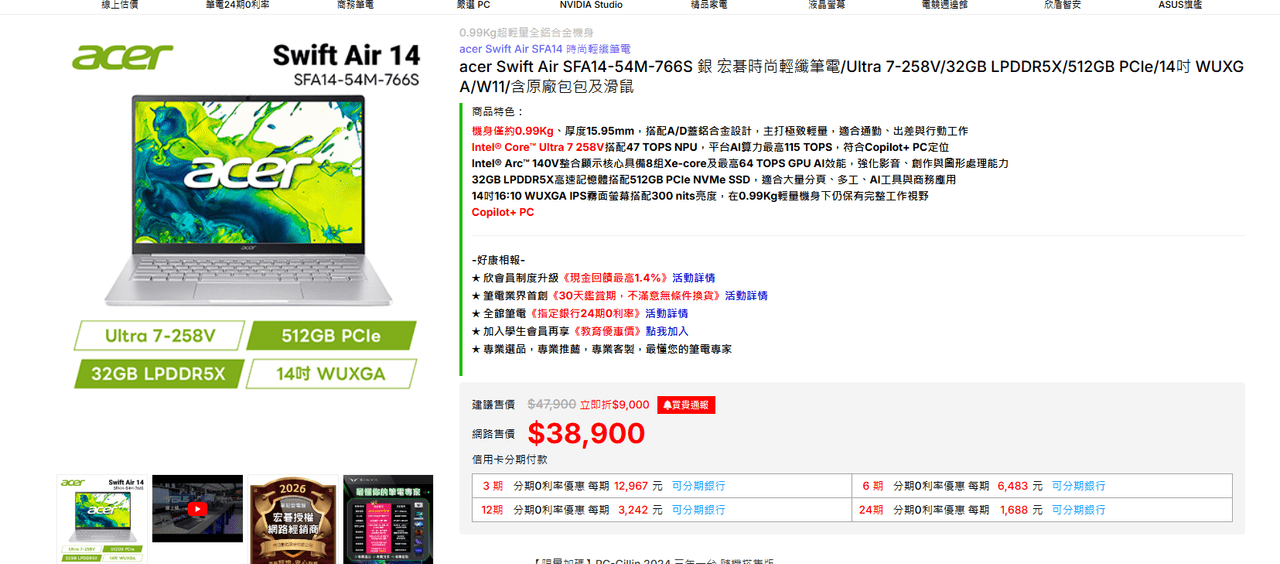Click the 信用卡分期付款 heading
The image size is (1280, 564).
(510, 460)
